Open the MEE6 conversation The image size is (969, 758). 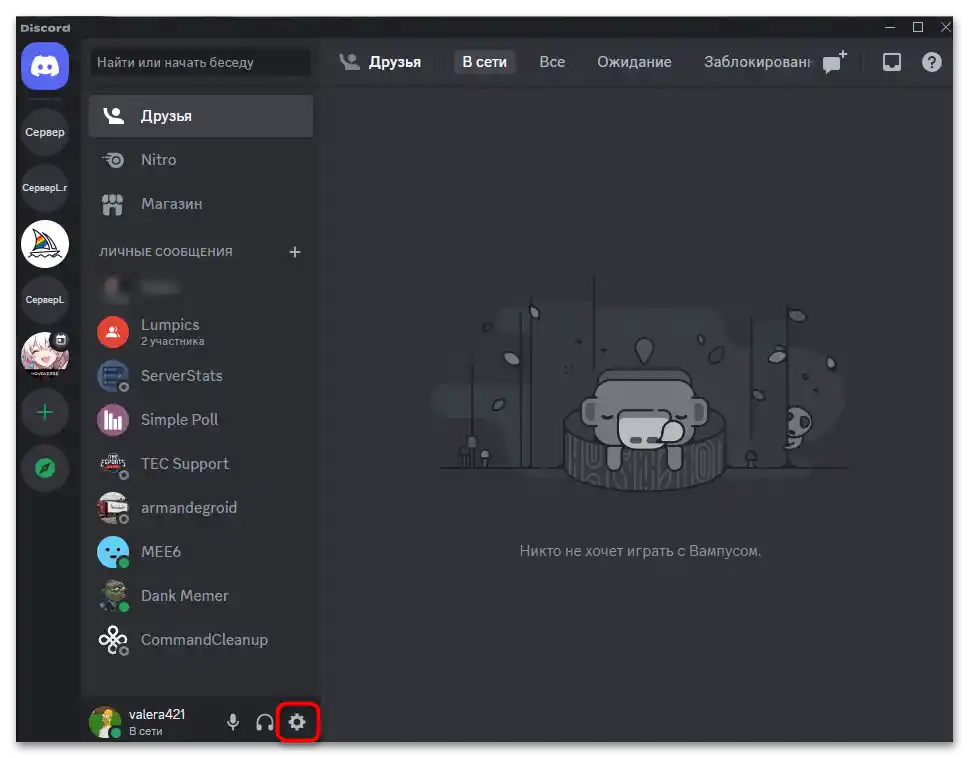pyautogui.click(x=201, y=552)
